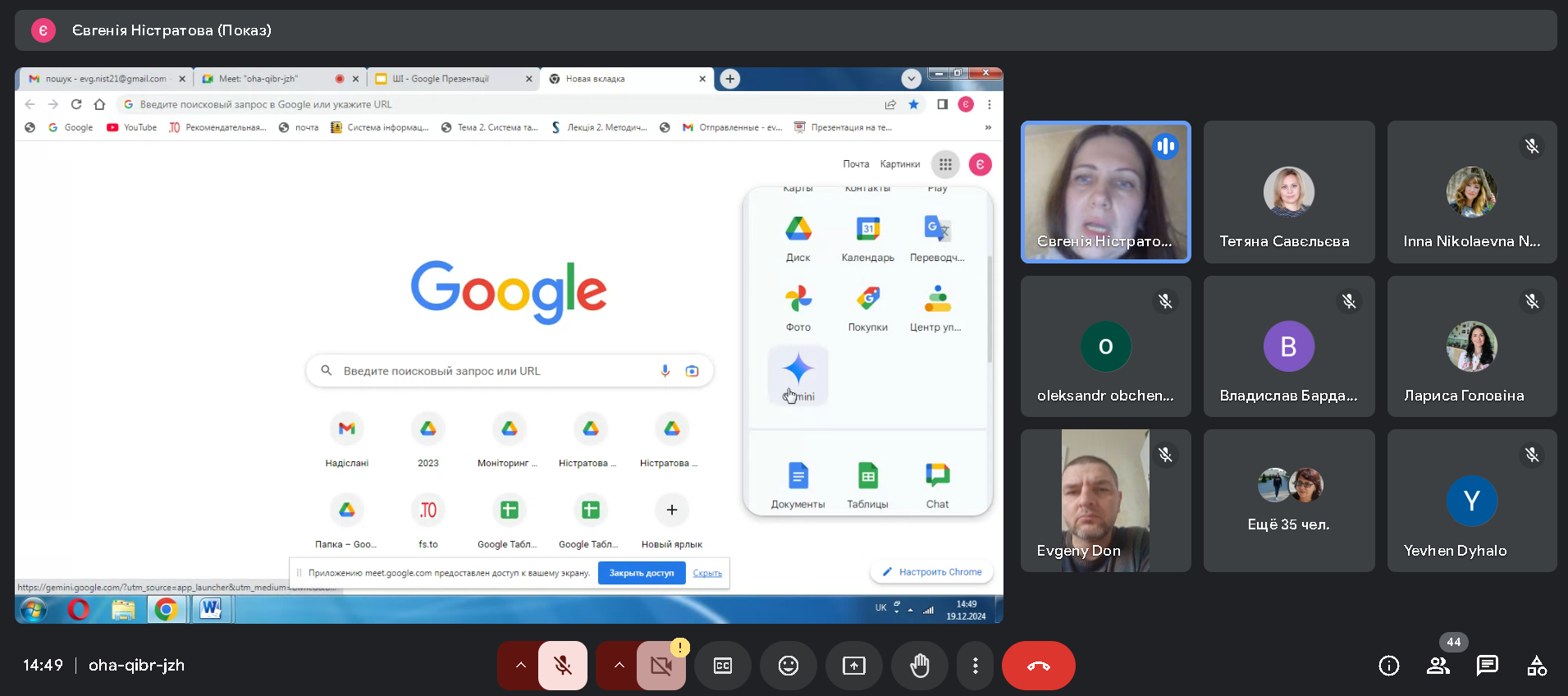
Task: Open the Надіслані Gmail shortcut
Action: click(x=347, y=439)
